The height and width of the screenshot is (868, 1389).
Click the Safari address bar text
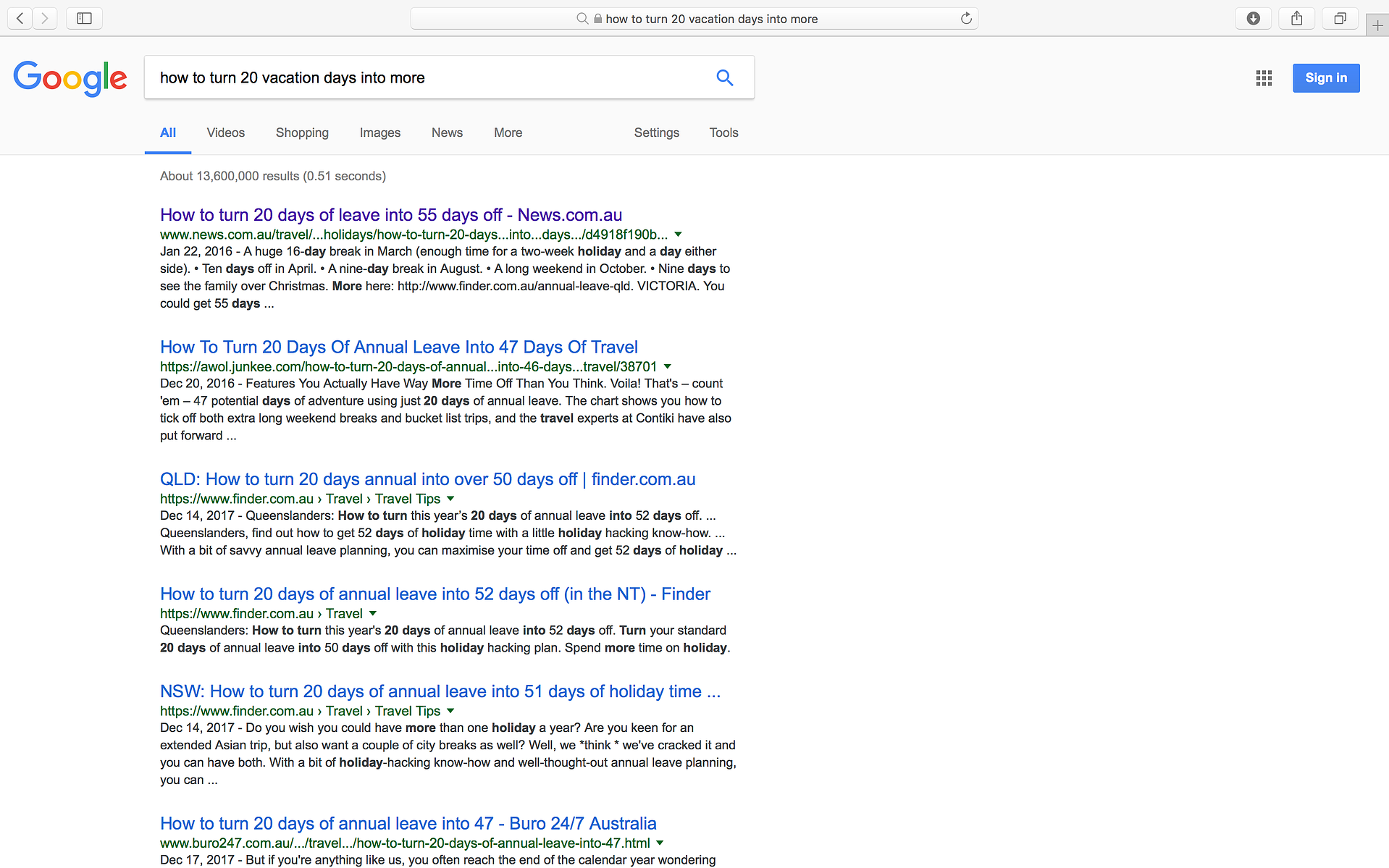pyautogui.click(x=712, y=19)
